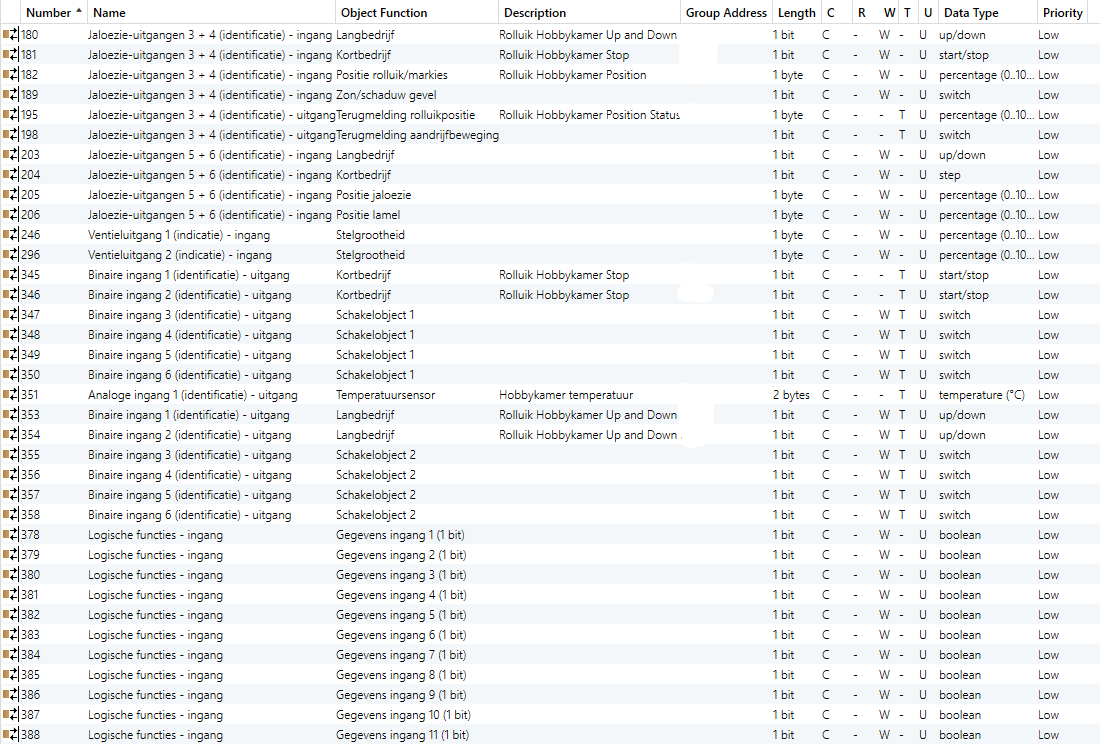Sort by the Object Function column header
Image resolution: width=1100 pixels, height=744 pixels.
[417, 13]
